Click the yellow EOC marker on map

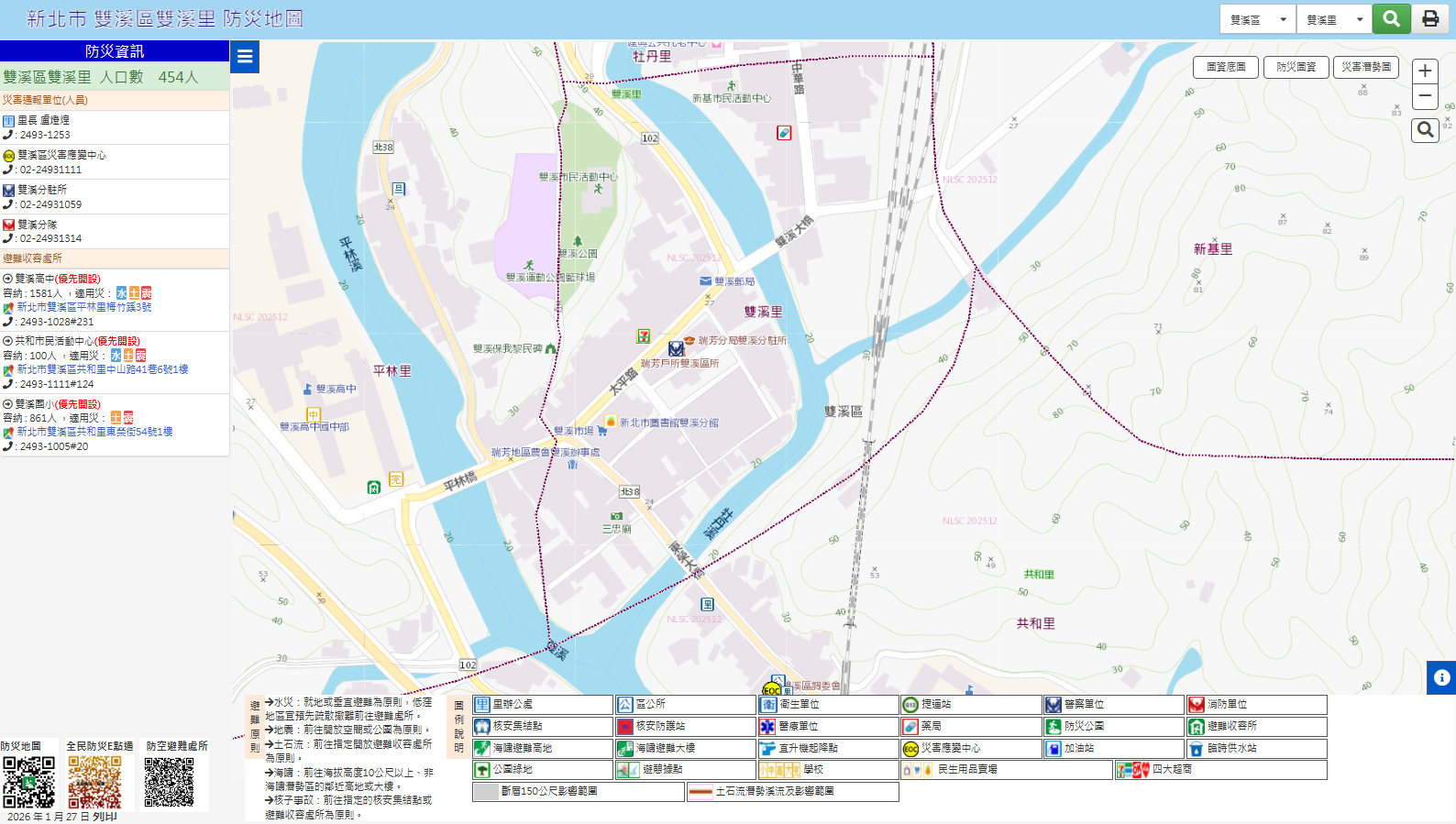(x=772, y=688)
